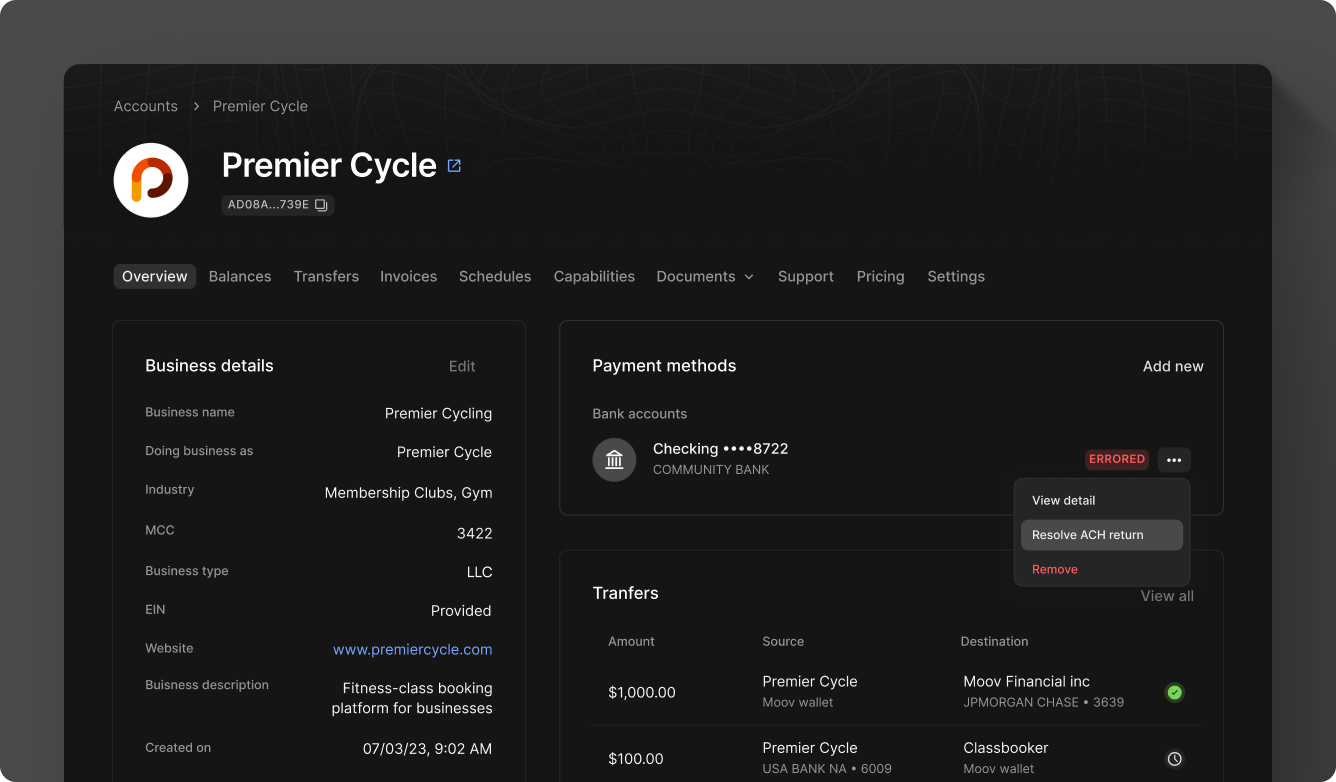The width and height of the screenshot is (1336, 782).
Task: Click View all transfers
Action: point(1167,596)
